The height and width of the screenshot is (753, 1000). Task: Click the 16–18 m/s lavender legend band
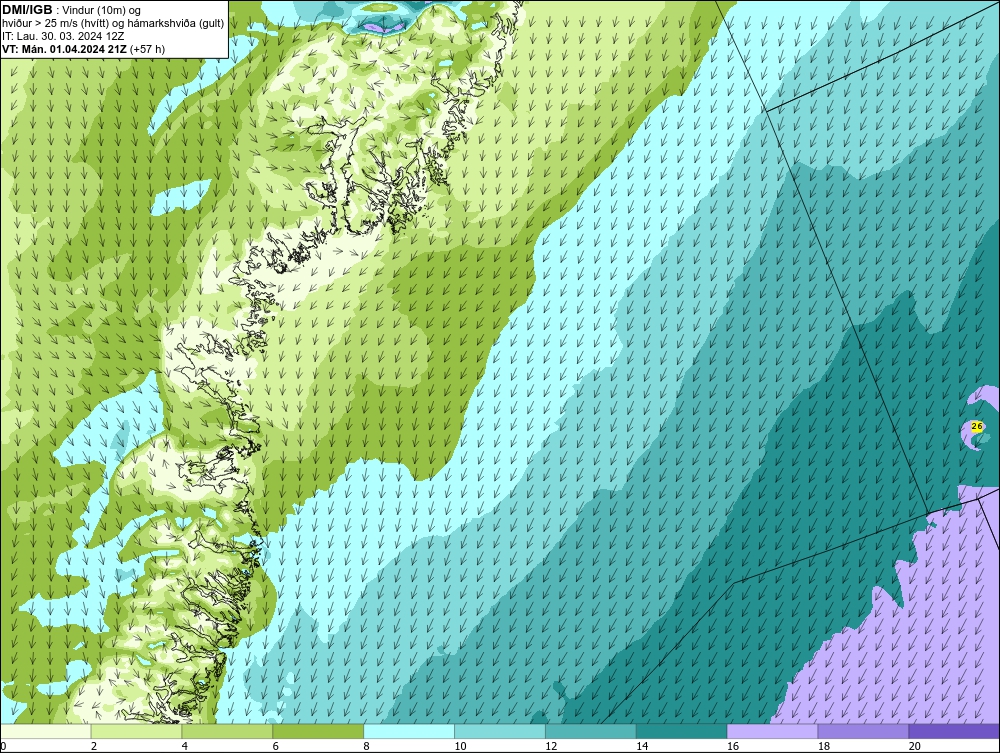(x=772, y=731)
